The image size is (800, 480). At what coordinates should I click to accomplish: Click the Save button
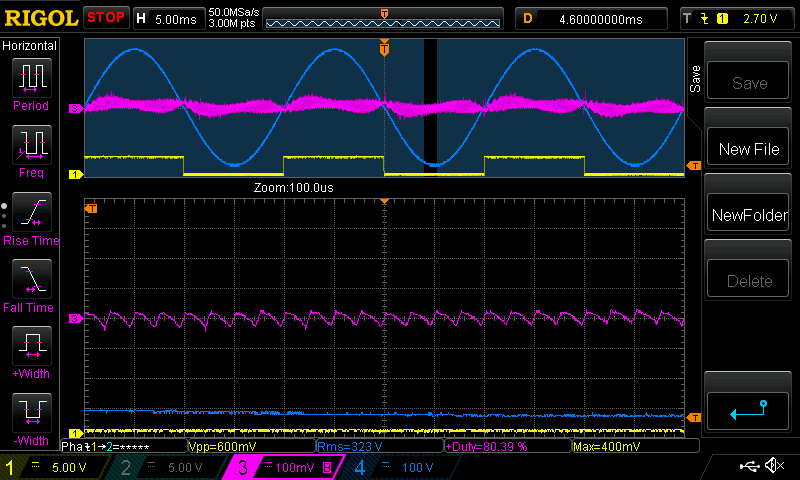coord(749,83)
